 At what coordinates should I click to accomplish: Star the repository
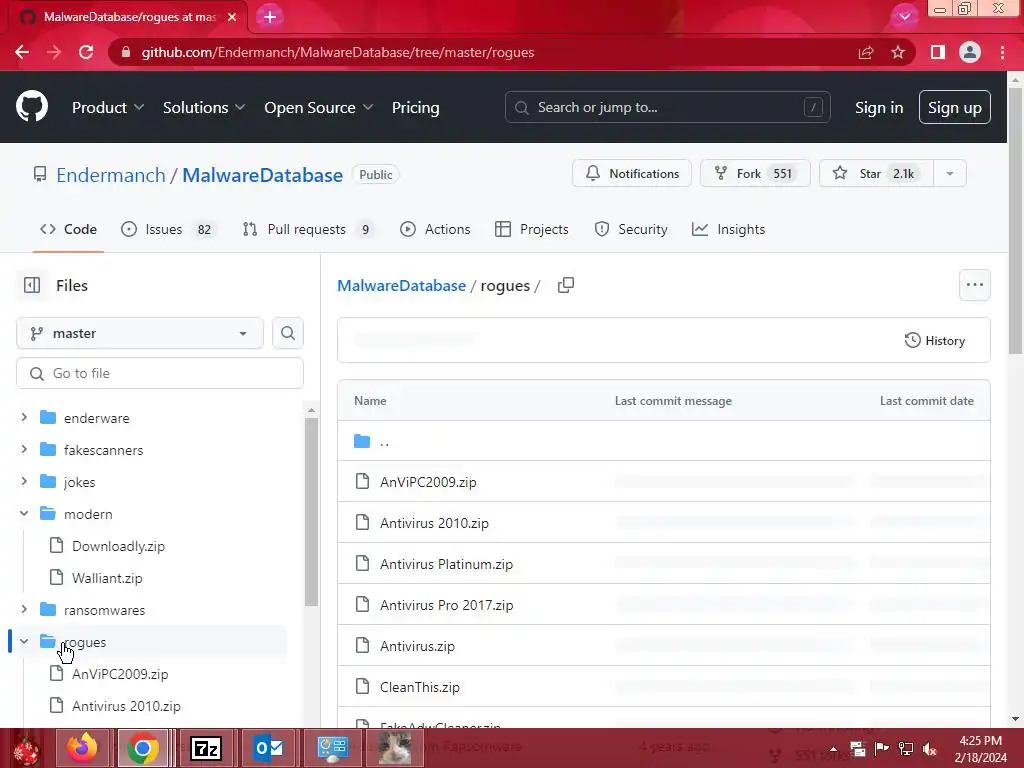[876, 174]
